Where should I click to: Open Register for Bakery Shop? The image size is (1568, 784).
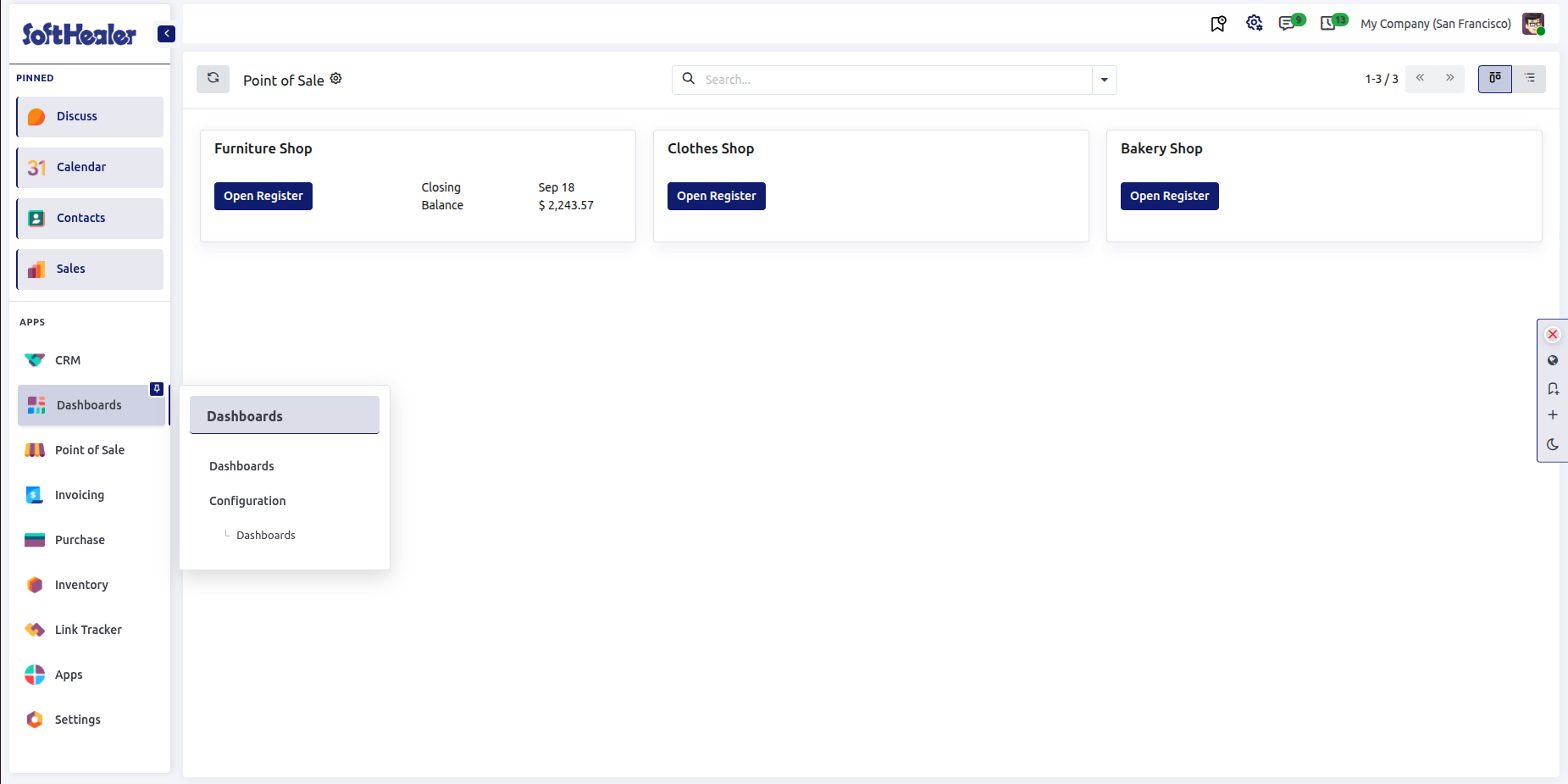[x=1169, y=196]
